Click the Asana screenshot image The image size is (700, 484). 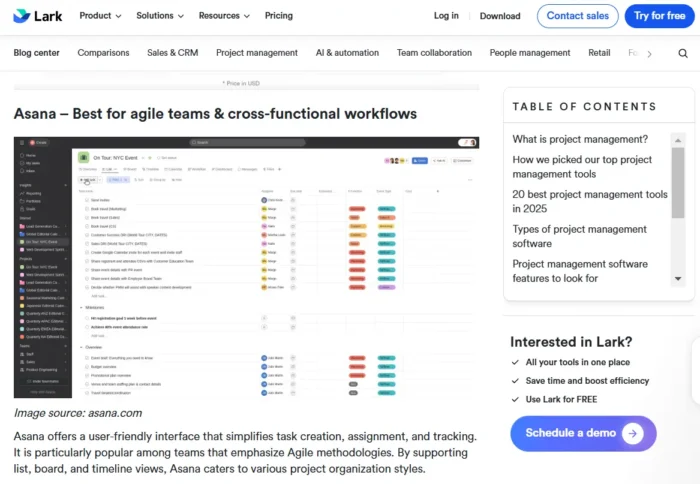[245, 268]
